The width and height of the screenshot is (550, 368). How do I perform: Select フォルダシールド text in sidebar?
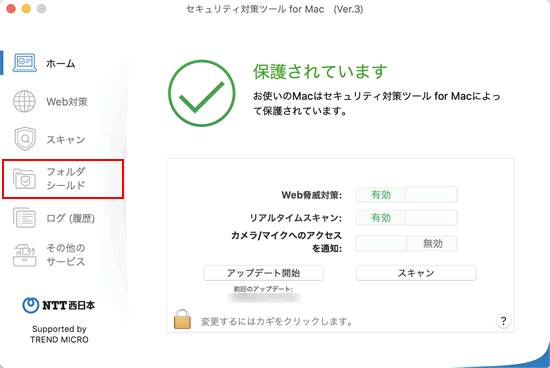click(x=66, y=178)
